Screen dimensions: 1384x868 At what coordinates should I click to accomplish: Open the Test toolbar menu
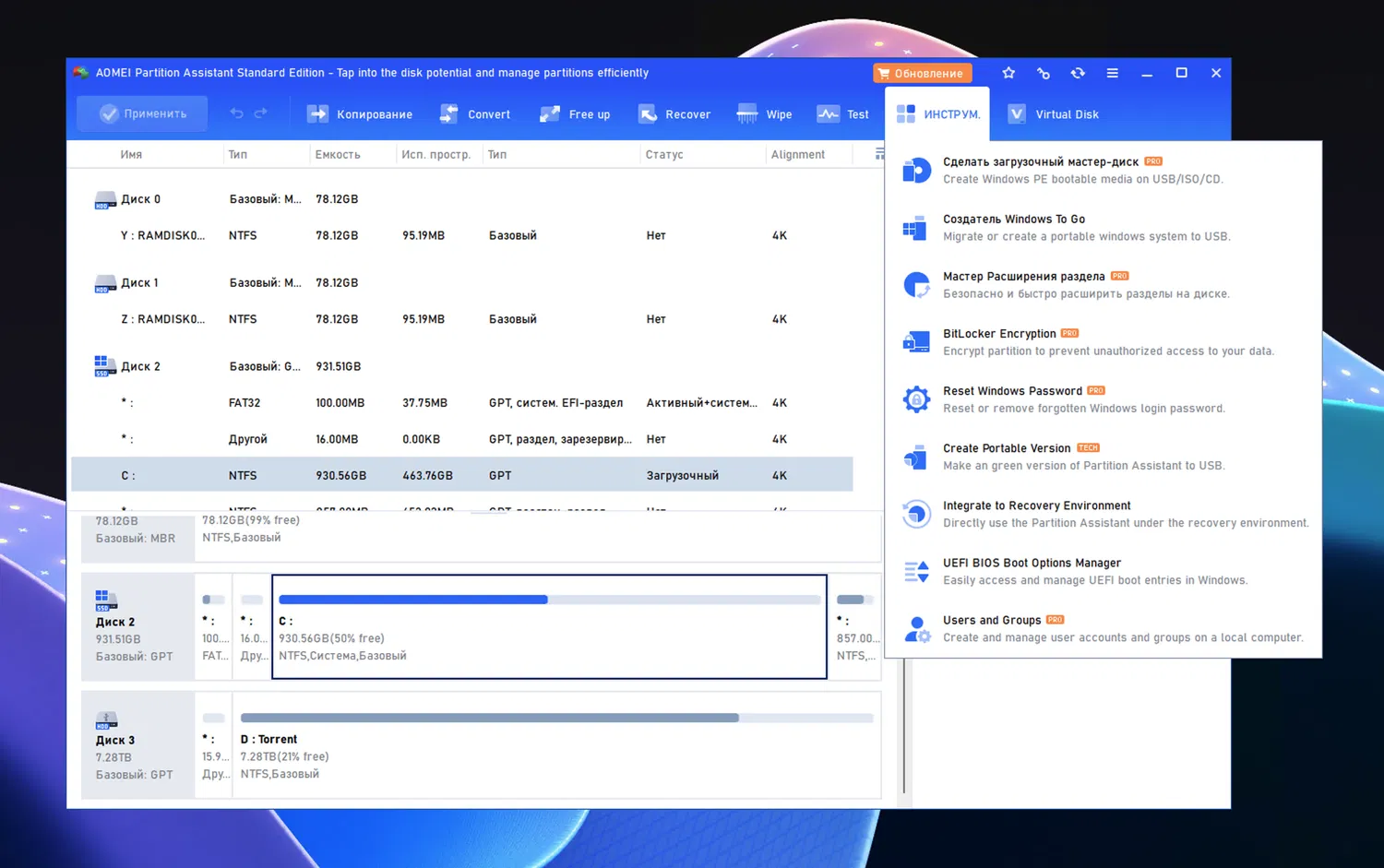(843, 114)
